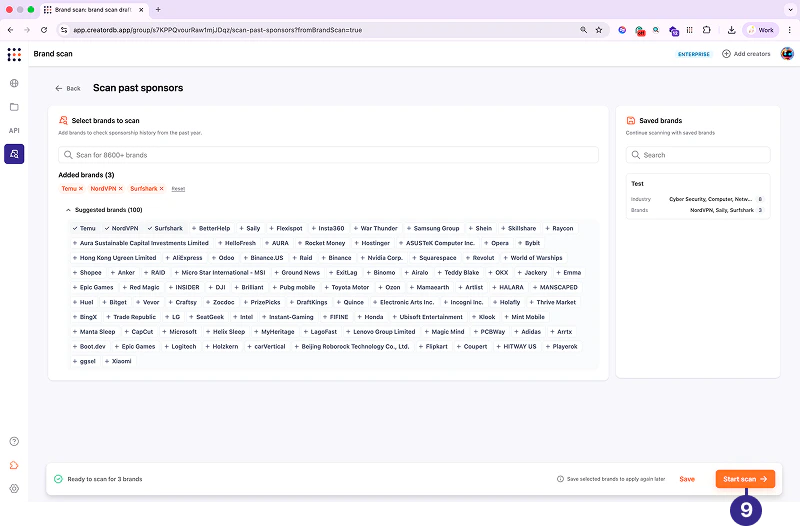Add DraftKings suggested brand
The image size is (800, 526).
point(309,302)
